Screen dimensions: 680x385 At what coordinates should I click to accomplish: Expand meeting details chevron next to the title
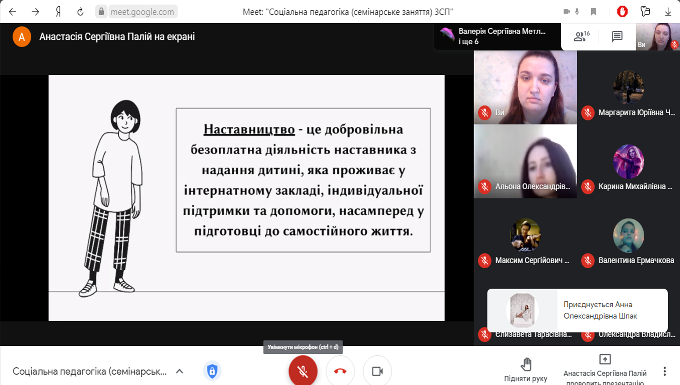180,371
